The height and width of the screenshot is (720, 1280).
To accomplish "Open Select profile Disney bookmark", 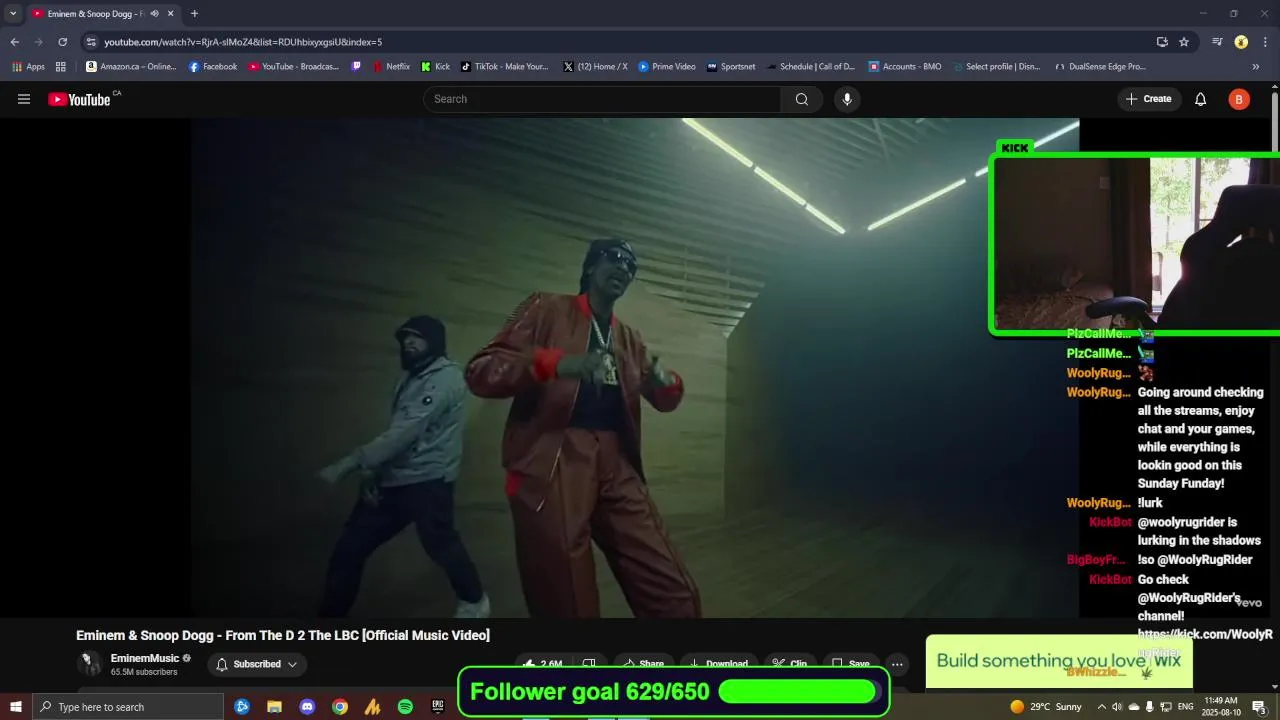I will tap(997, 67).
